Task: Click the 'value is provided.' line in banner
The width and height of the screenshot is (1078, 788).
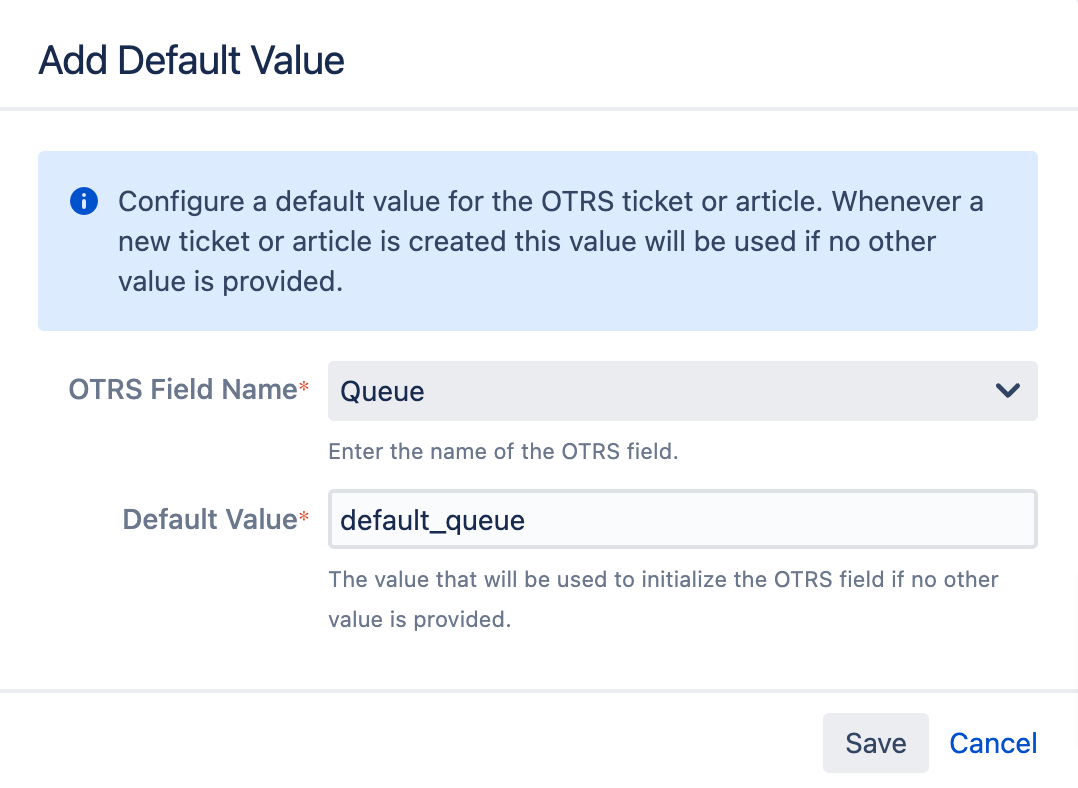Action: pyautogui.click(x=230, y=281)
